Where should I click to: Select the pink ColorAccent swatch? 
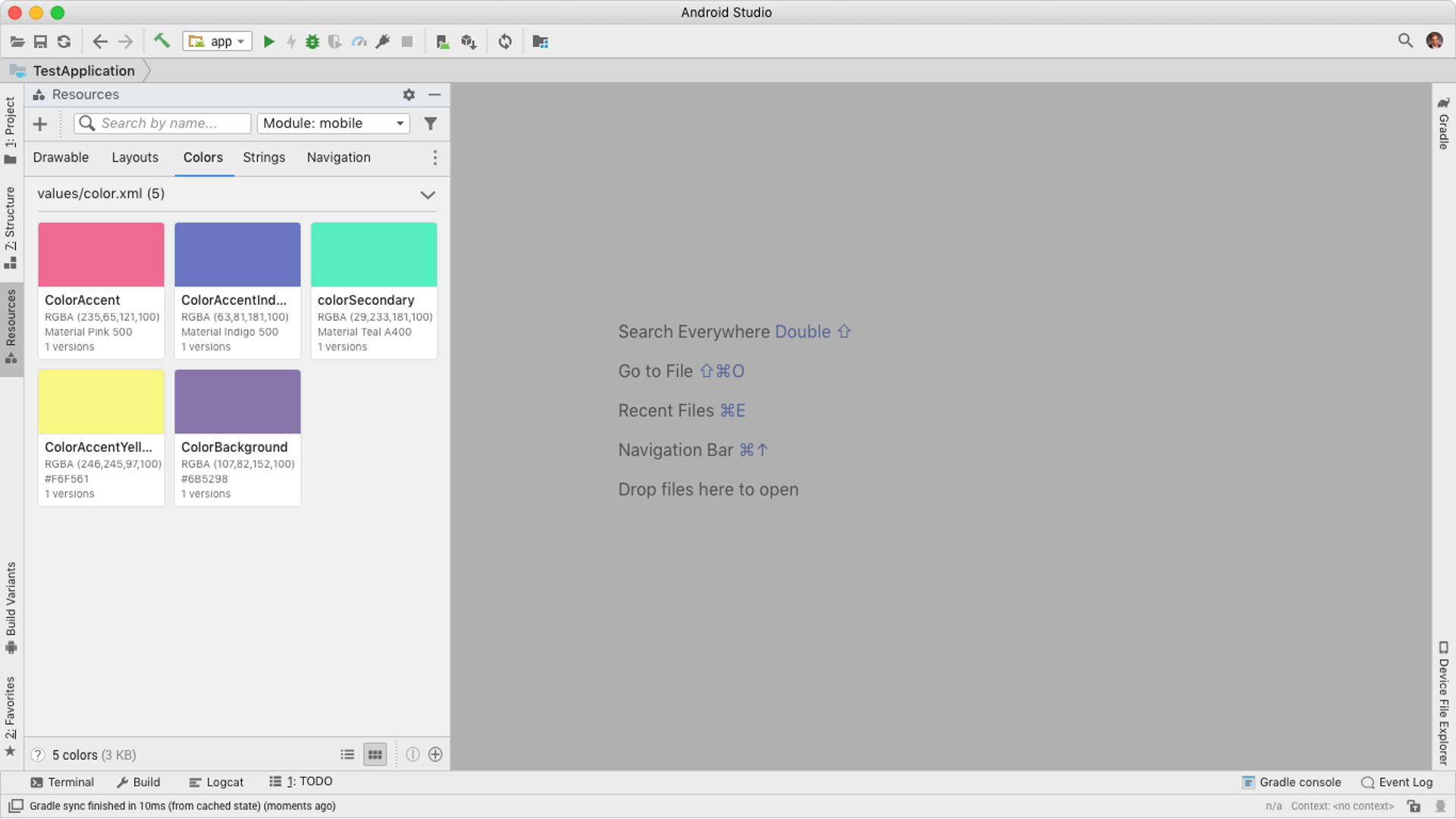click(101, 255)
